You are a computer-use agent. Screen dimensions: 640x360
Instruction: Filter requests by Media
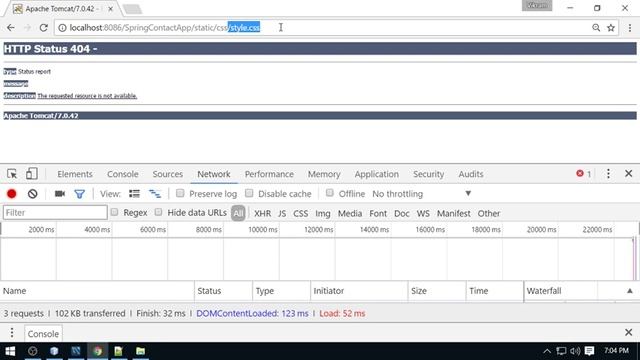(x=350, y=213)
